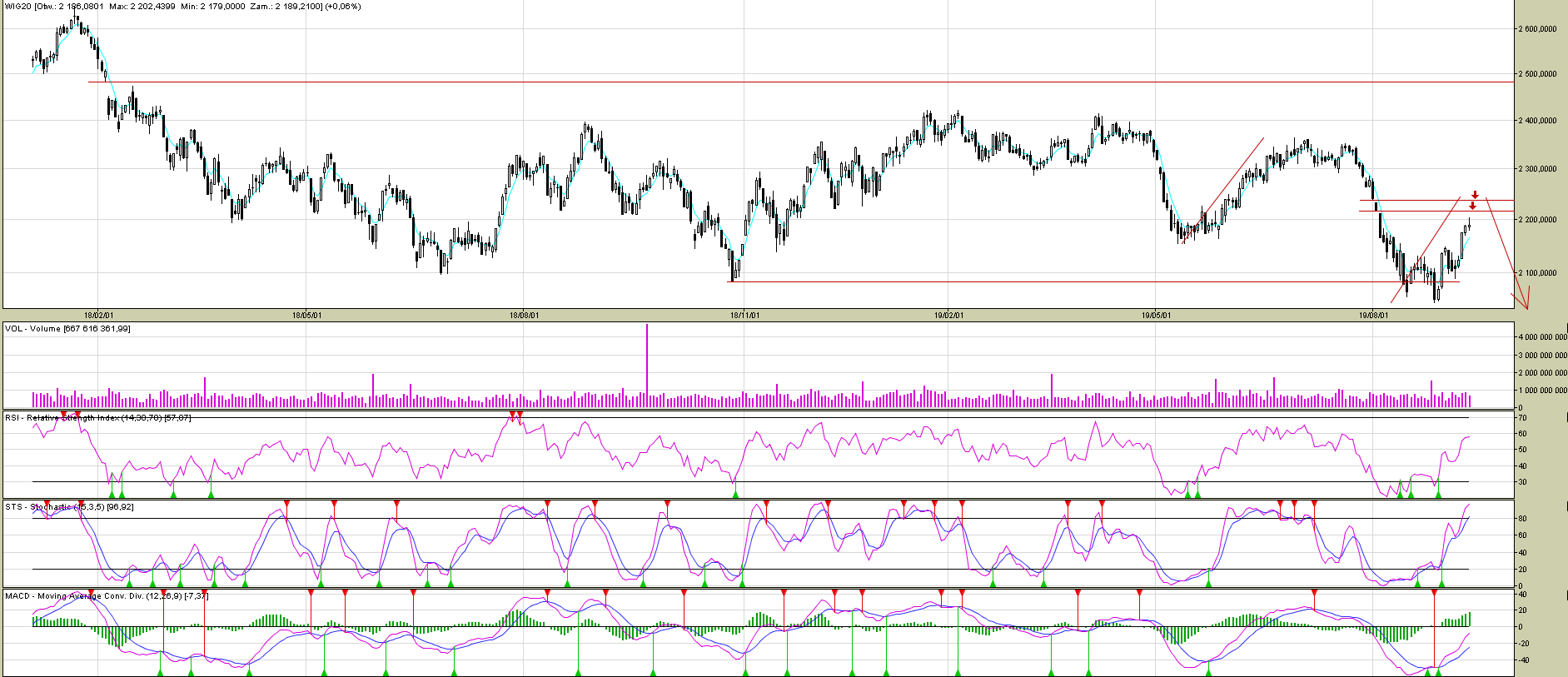This screenshot has width=1568, height=677.
Task: Click the 2 100,0000 price axis label
Action: coord(1537,273)
